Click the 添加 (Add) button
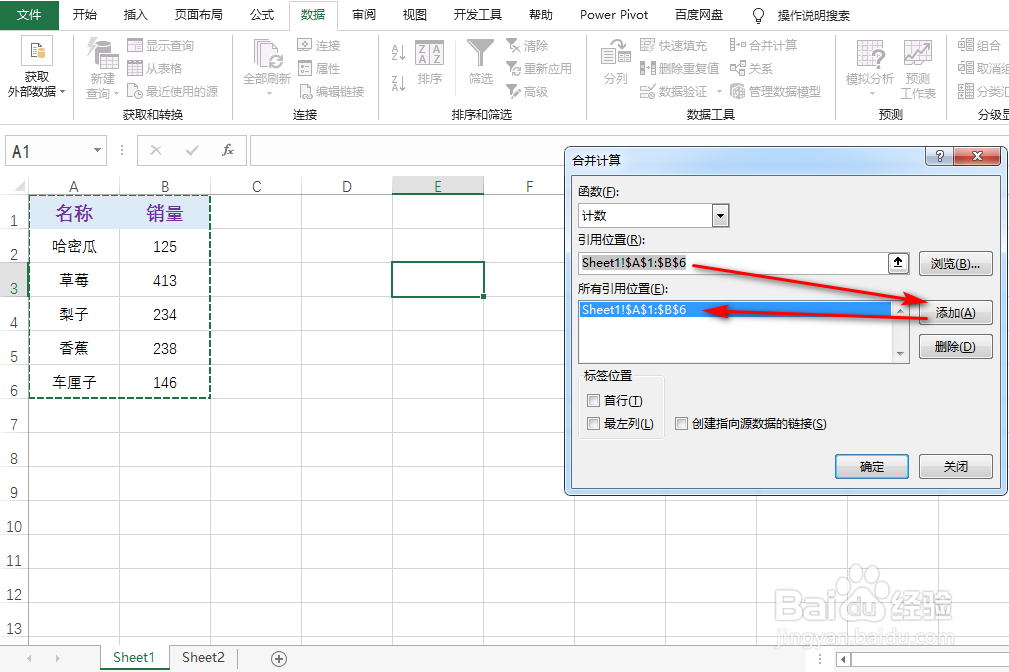 [x=954, y=313]
